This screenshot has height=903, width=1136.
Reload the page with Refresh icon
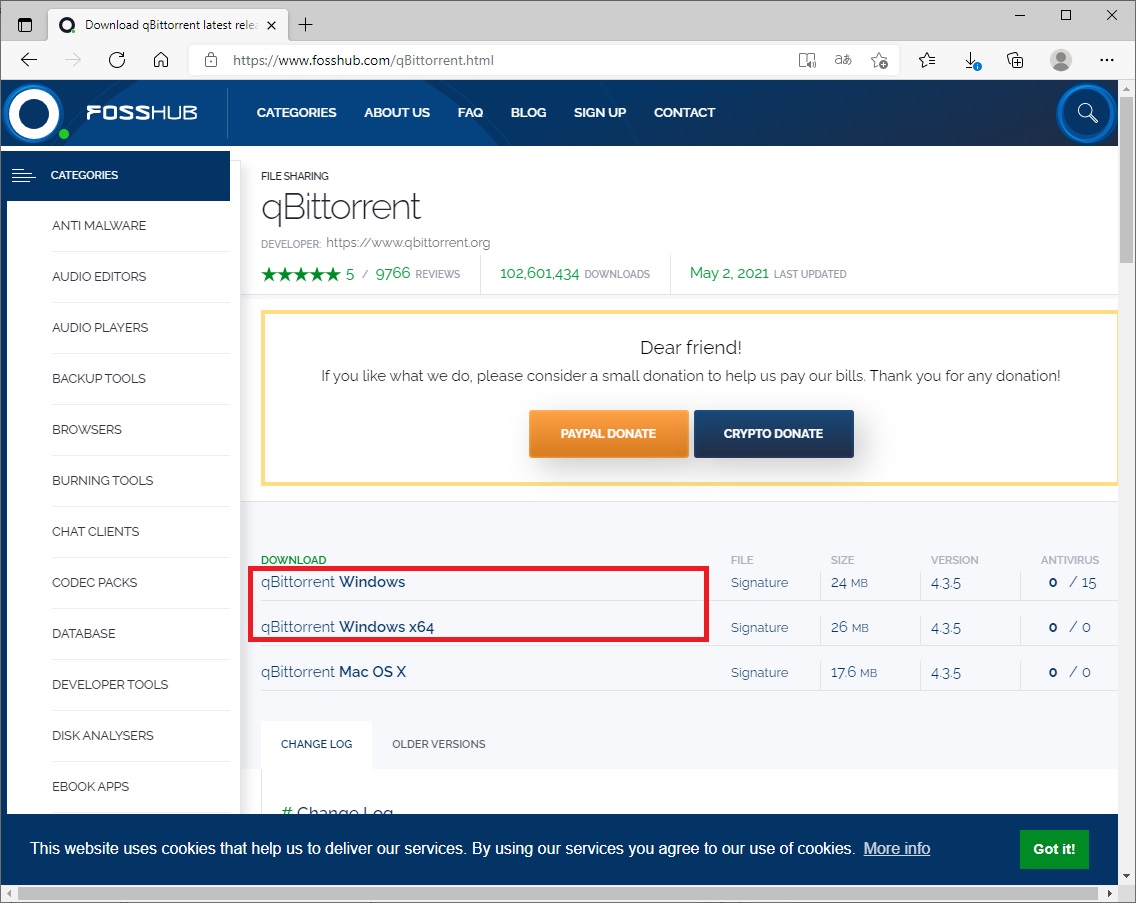click(x=117, y=60)
